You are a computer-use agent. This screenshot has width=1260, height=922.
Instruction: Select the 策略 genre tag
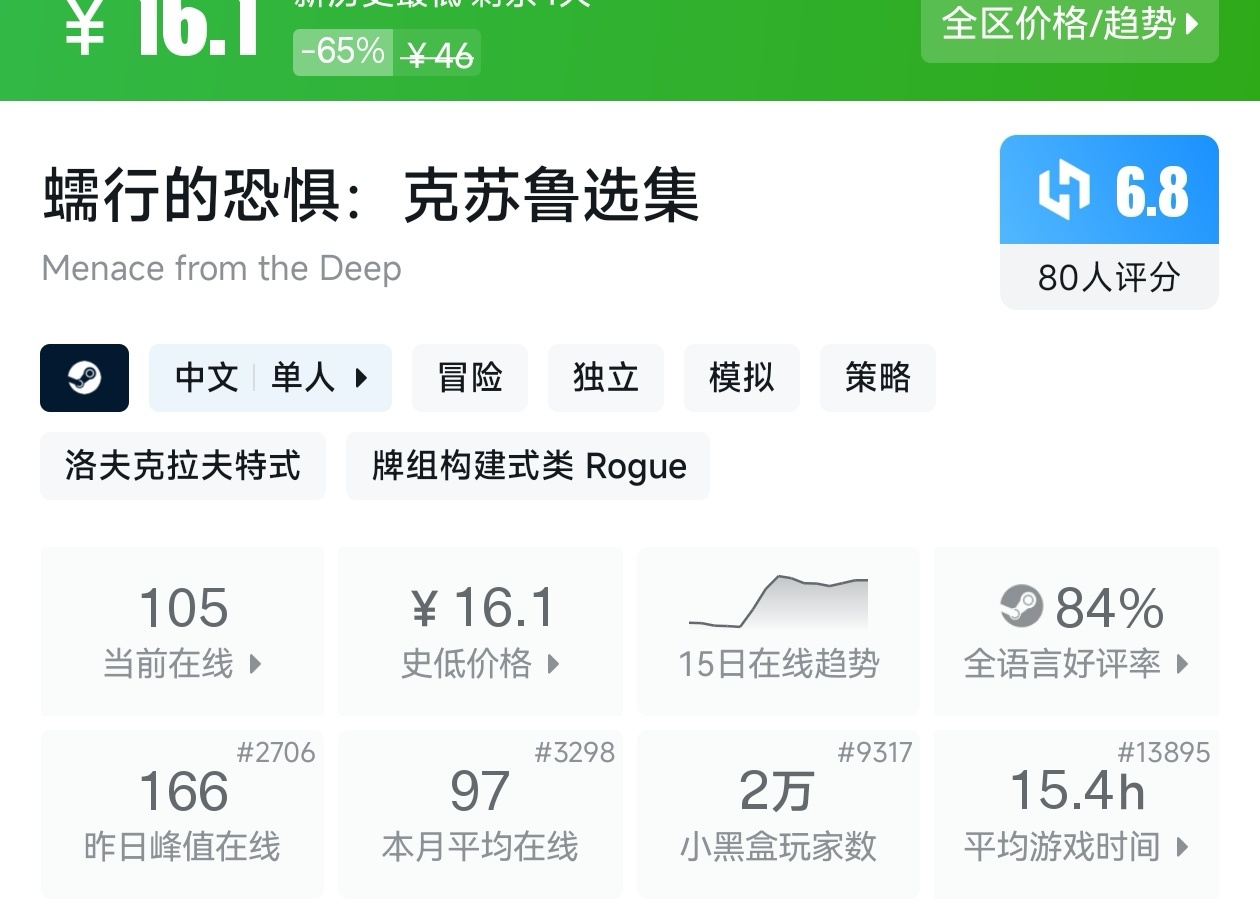(x=878, y=378)
